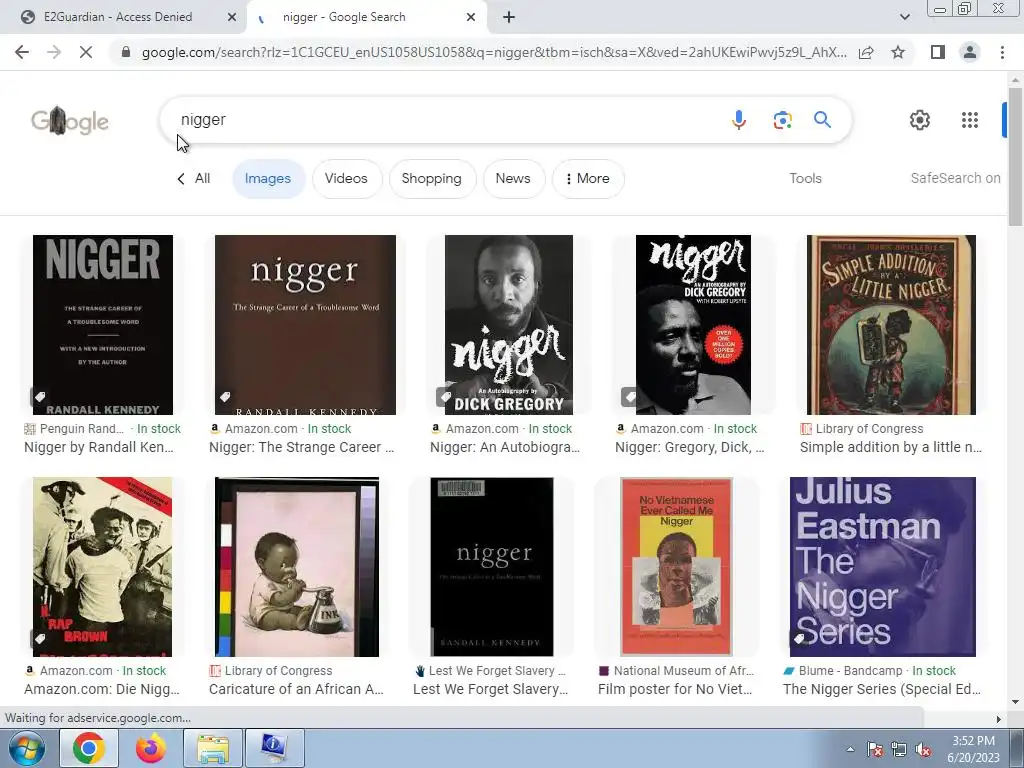Close the E2Guardian Access Denied tab
The image size is (1024, 768).
(231, 17)
